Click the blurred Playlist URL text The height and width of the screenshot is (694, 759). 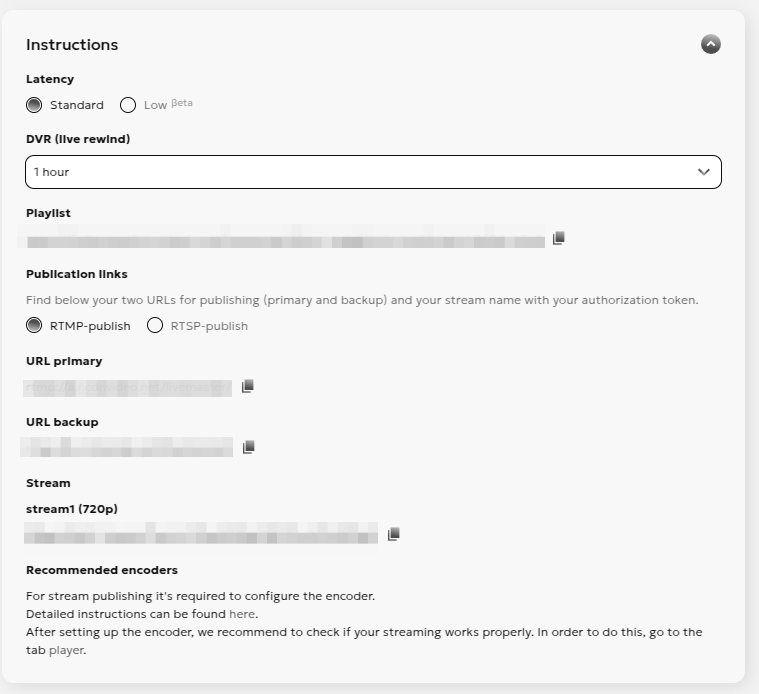[x=286, y=241]
